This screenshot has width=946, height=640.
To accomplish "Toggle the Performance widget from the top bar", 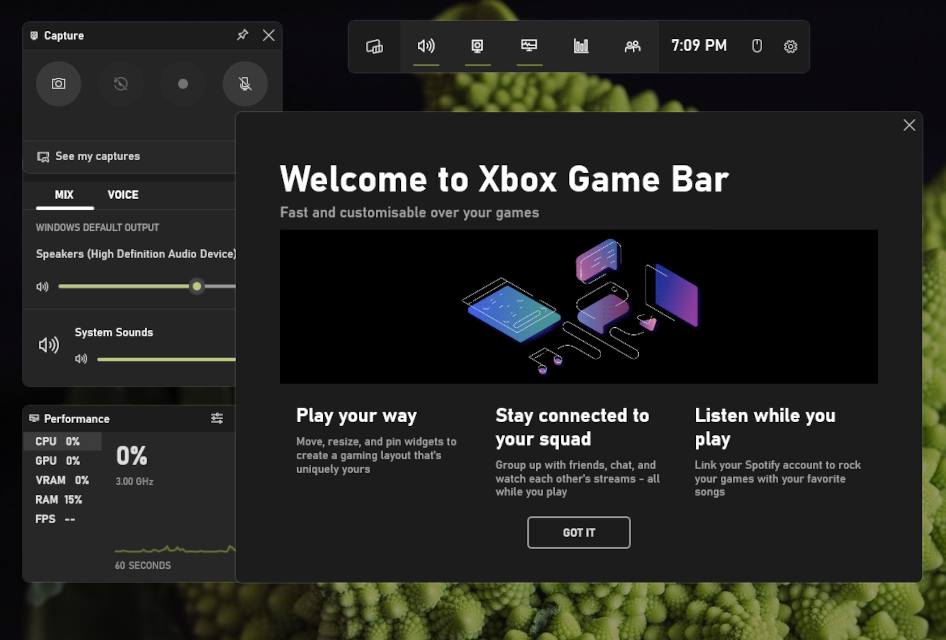I will (x=529, y=46).
